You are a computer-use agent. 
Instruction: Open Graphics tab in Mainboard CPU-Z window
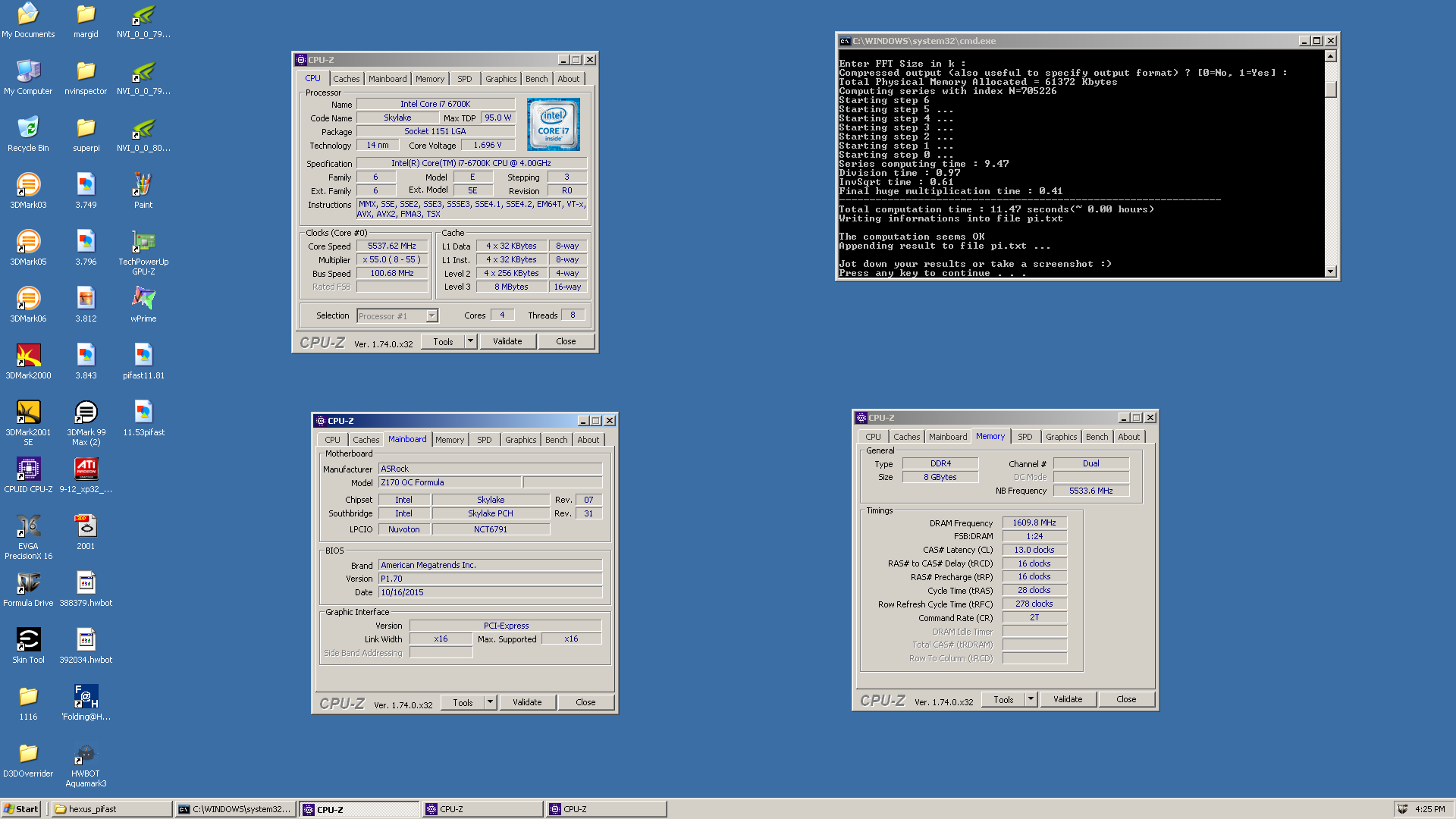(x=520, y=440)
